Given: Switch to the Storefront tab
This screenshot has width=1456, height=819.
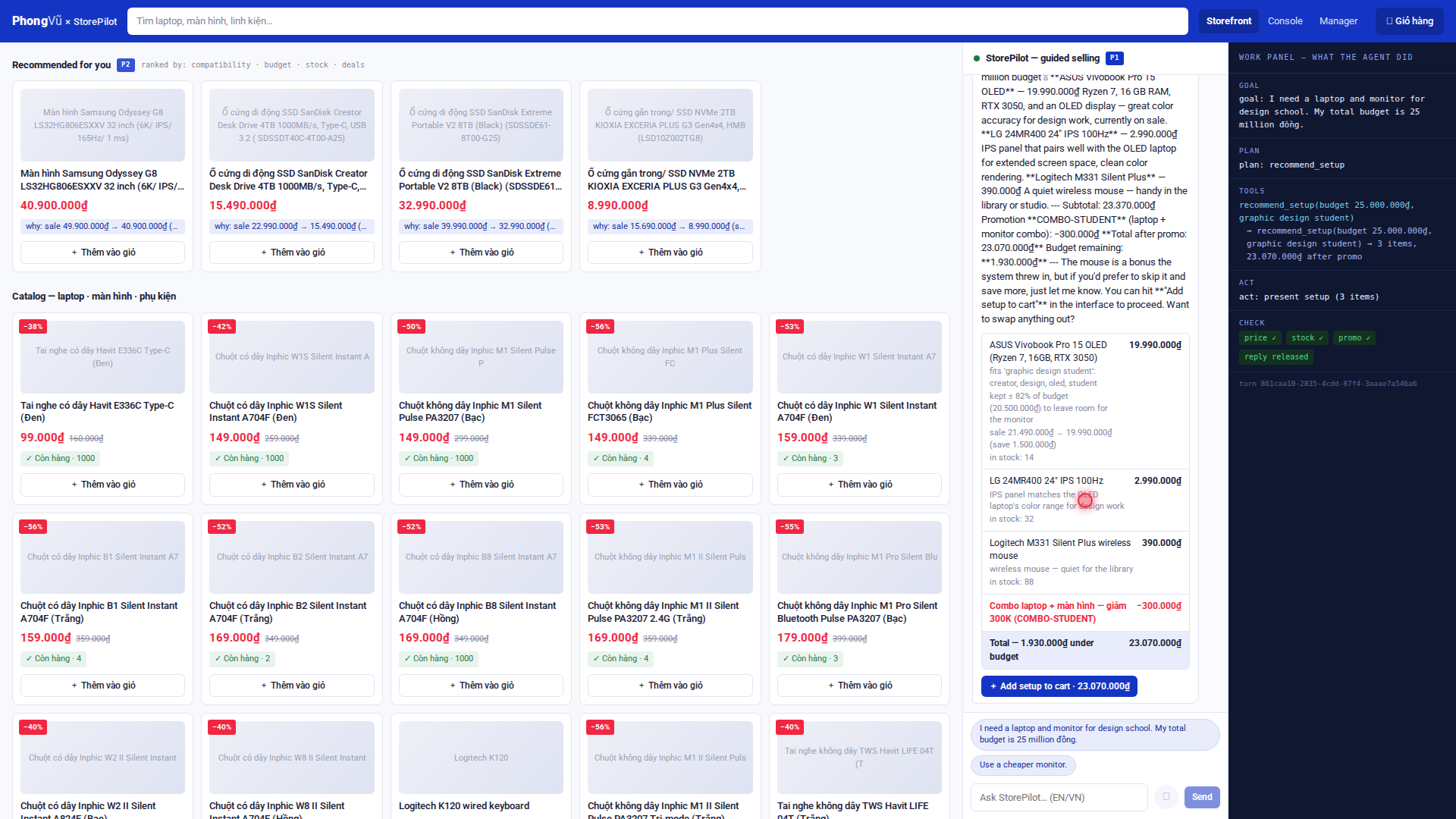Looking at the screenshot, I should click(x=1228, y=21).
